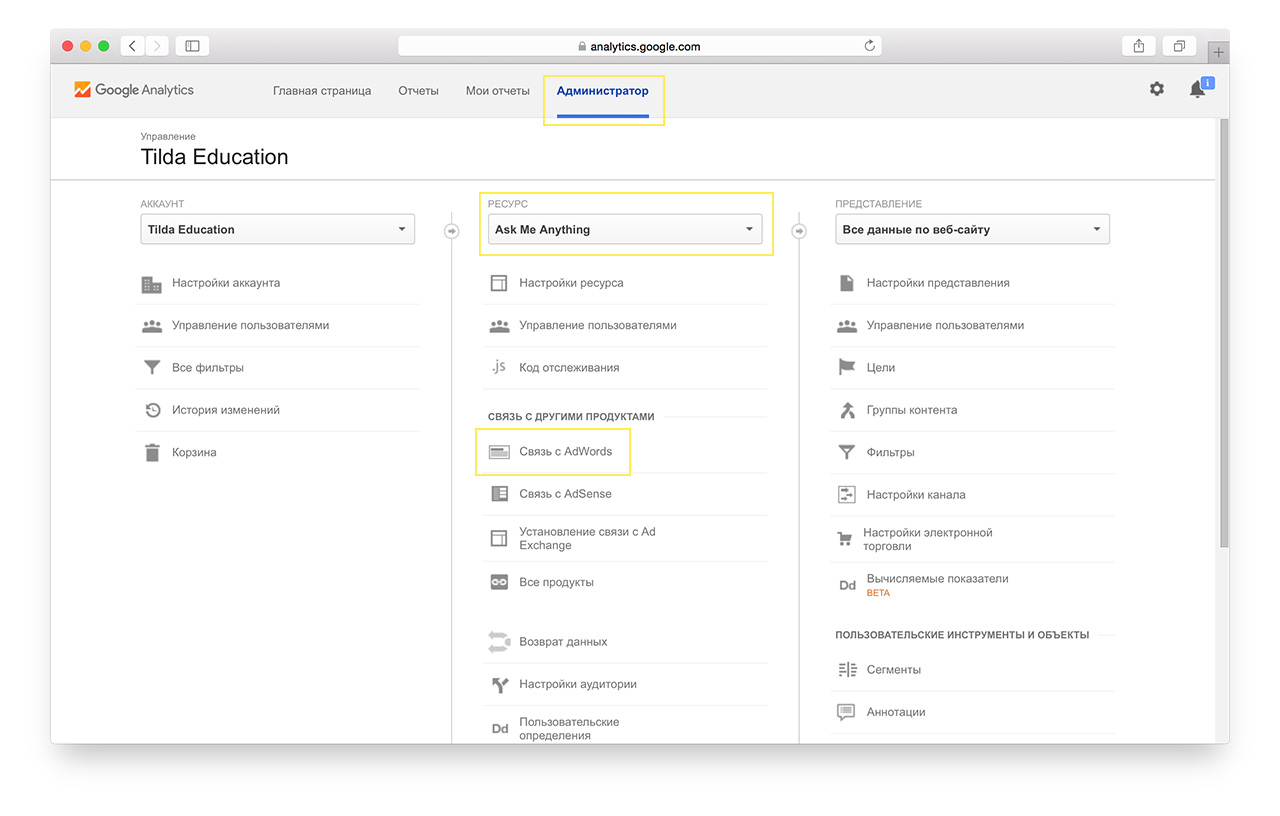Click the analytics.google.com address bar

click(x=639, y=46)
